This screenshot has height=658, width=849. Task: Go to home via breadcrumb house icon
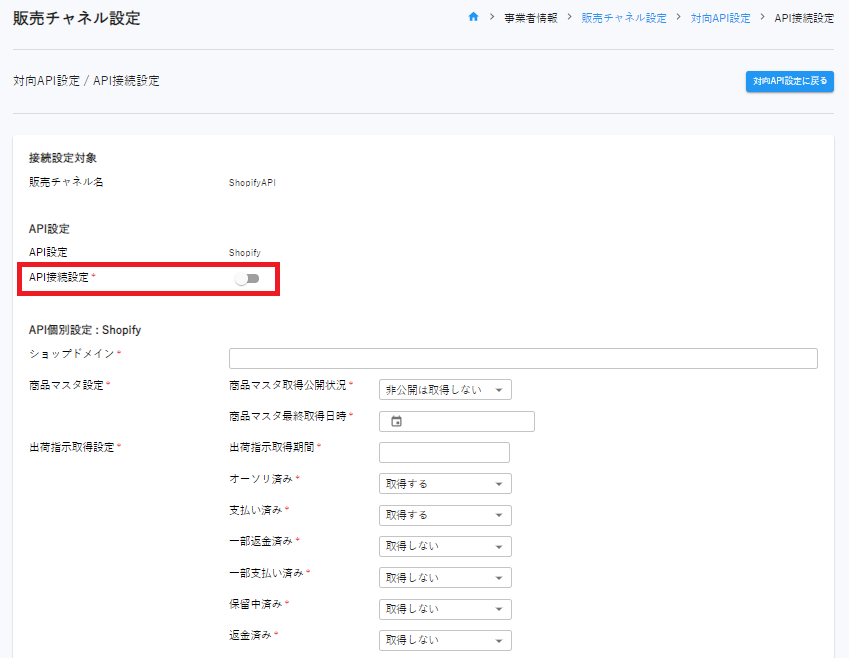473,17
